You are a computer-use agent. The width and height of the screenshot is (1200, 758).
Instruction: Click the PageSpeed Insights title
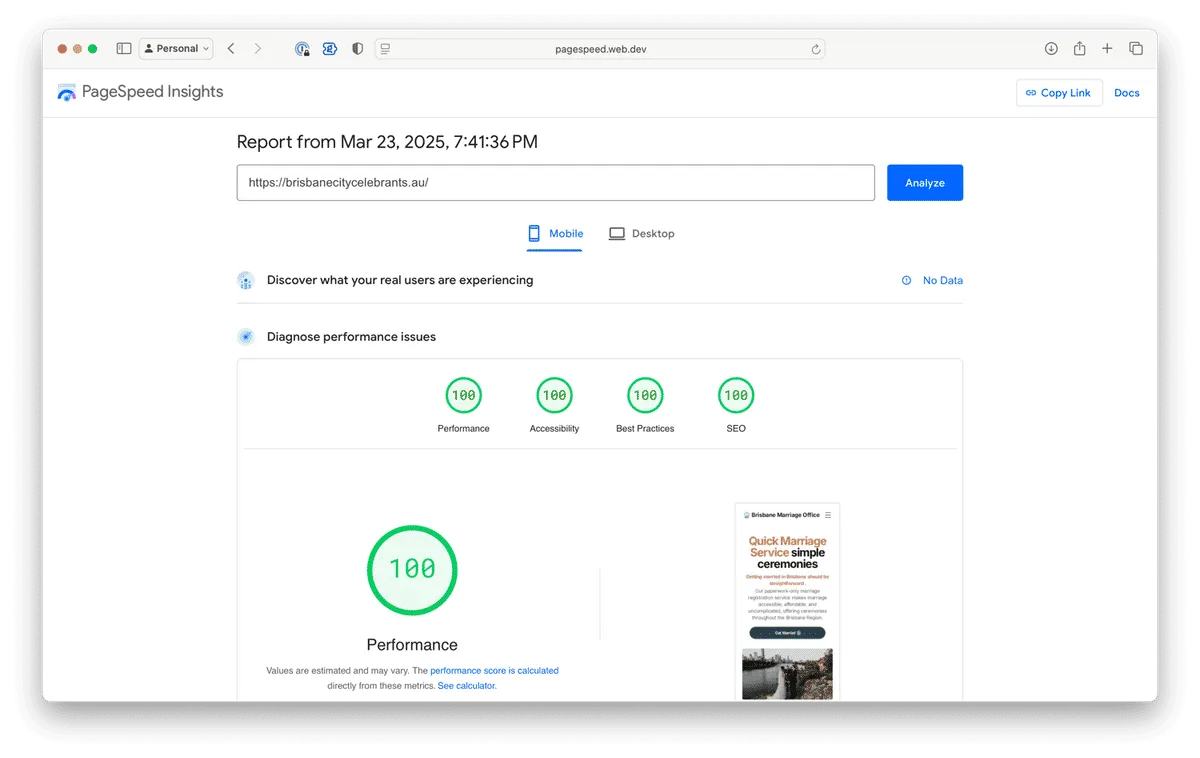pos(153,92)
